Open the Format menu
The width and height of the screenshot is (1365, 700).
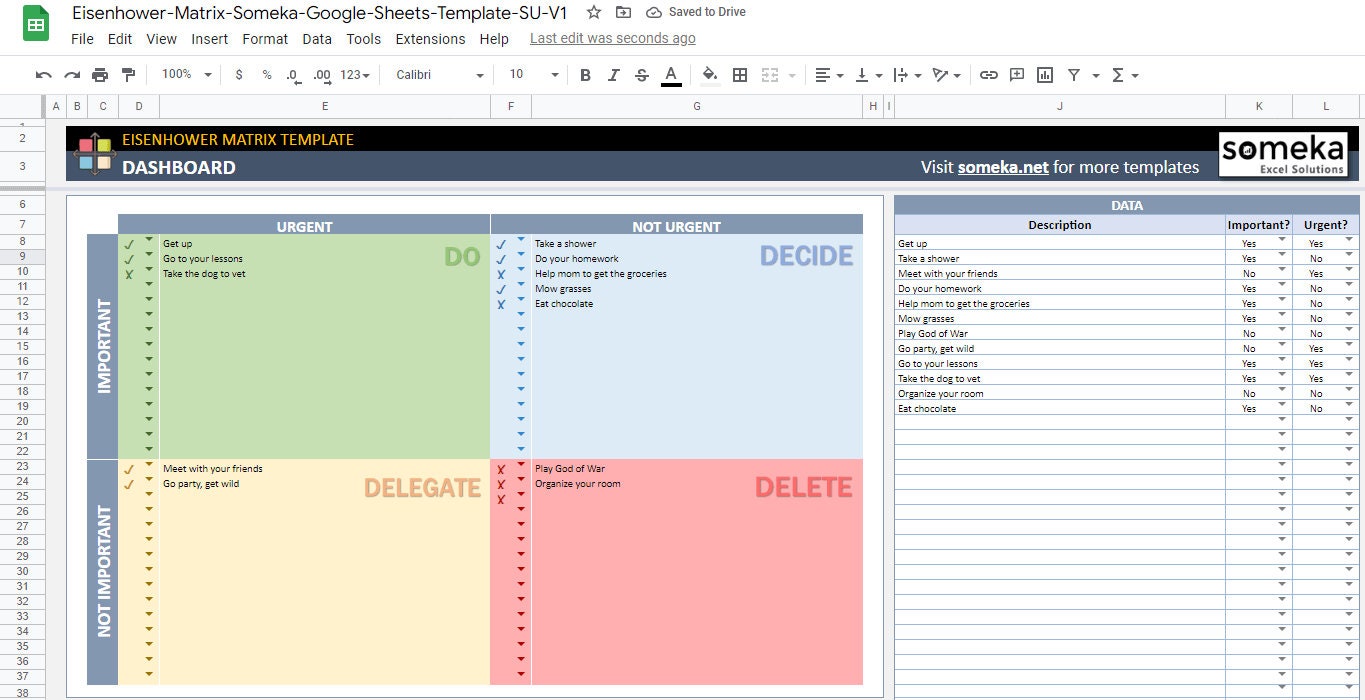tap(264, 39)
